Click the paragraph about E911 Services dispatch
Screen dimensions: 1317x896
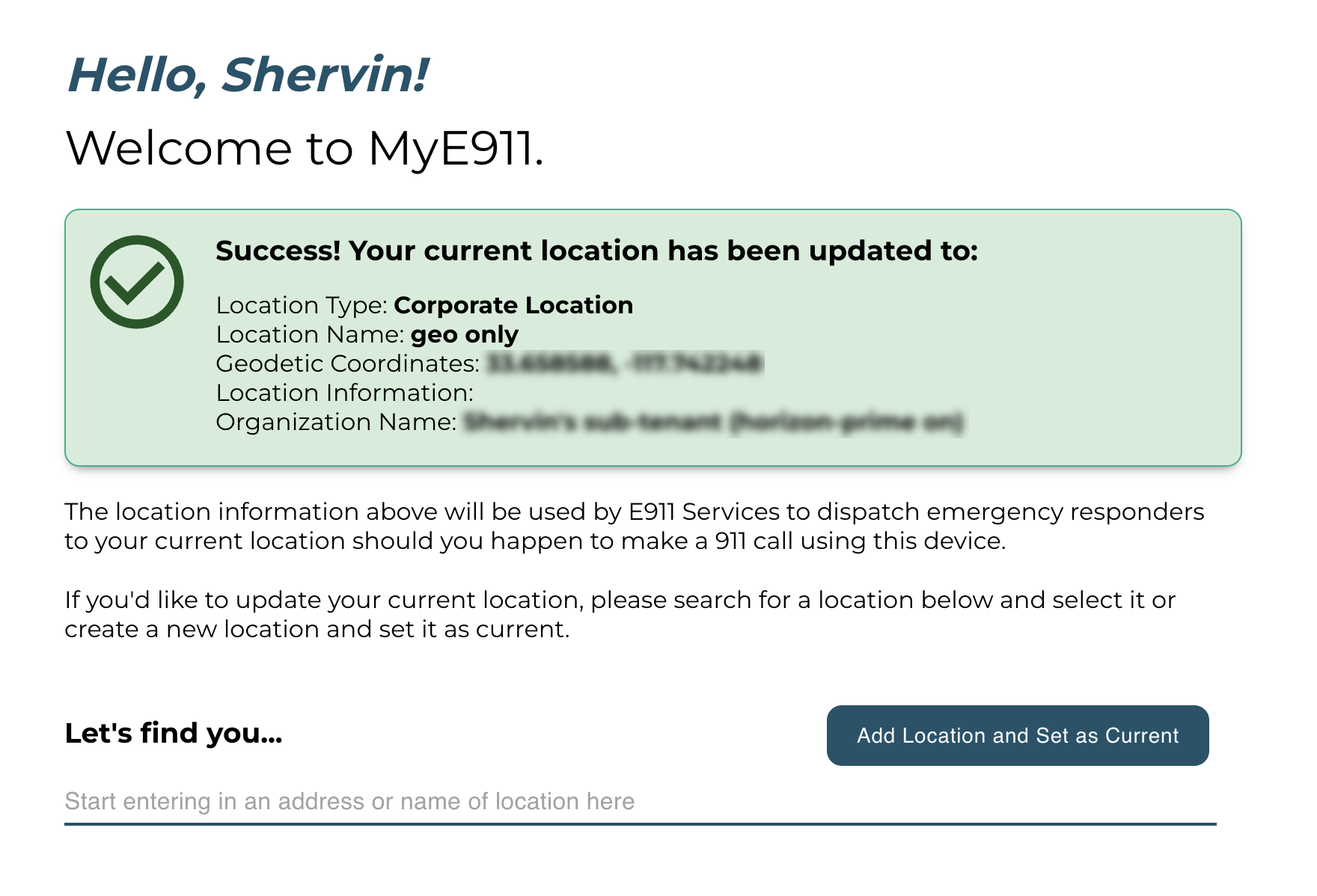pyautogui.click(x=635, y=526)
